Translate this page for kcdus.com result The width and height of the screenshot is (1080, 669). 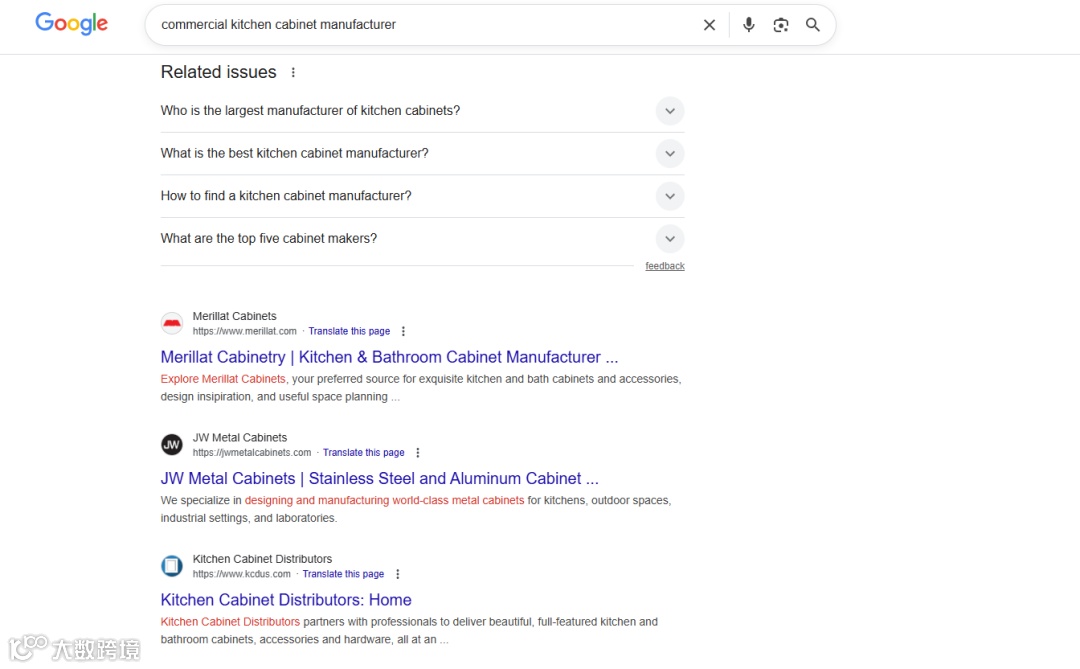[x=343, y=574]
